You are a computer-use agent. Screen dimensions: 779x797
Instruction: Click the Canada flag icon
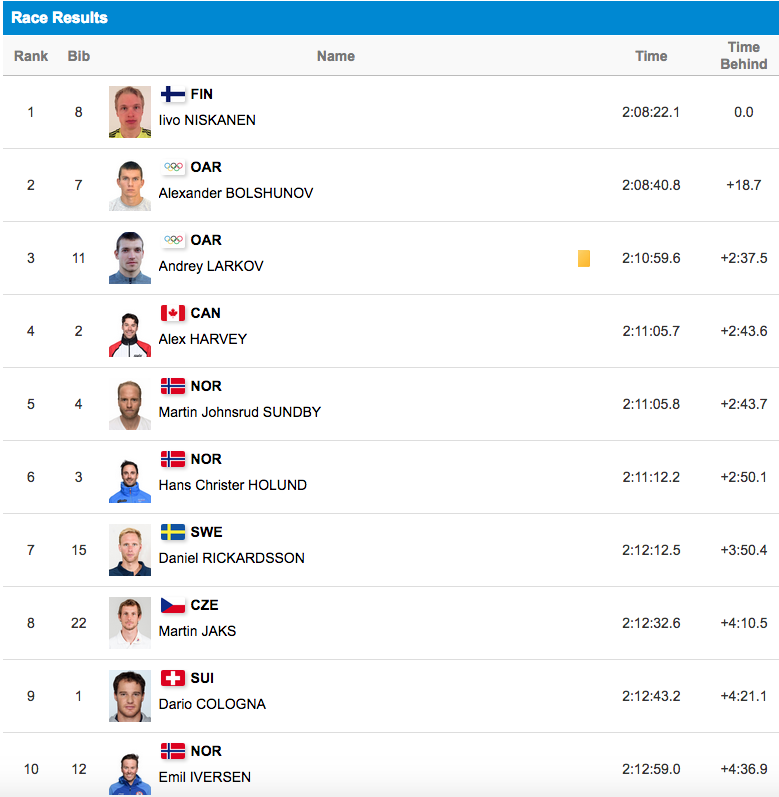pyautogui.click(x=173, y=313)
